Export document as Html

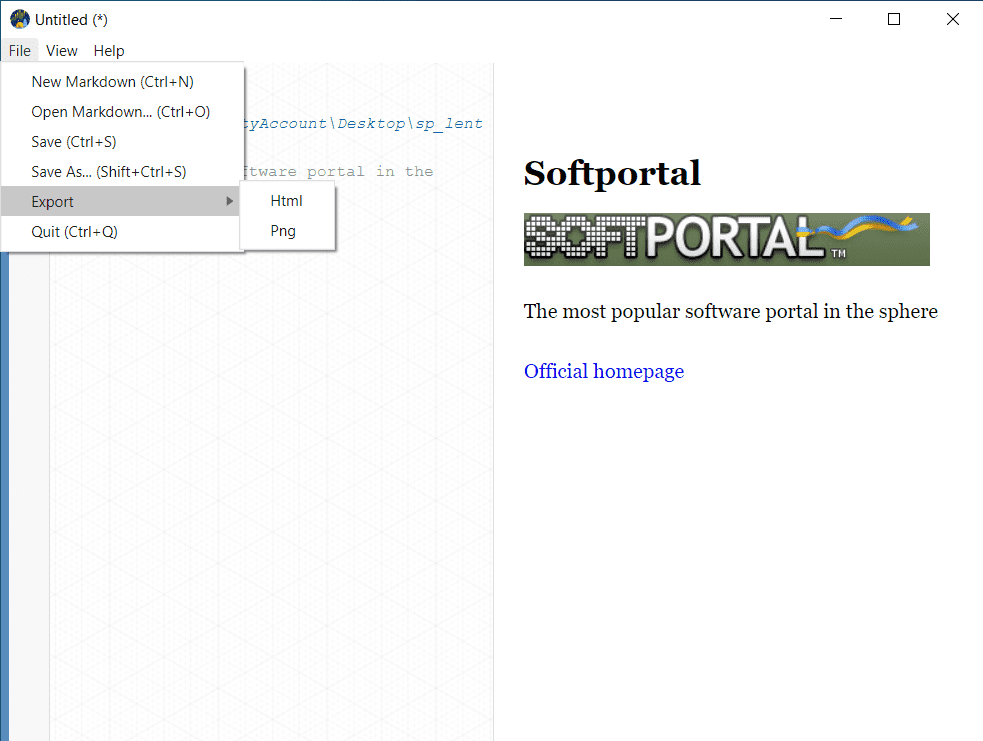(x=287, y=201)
